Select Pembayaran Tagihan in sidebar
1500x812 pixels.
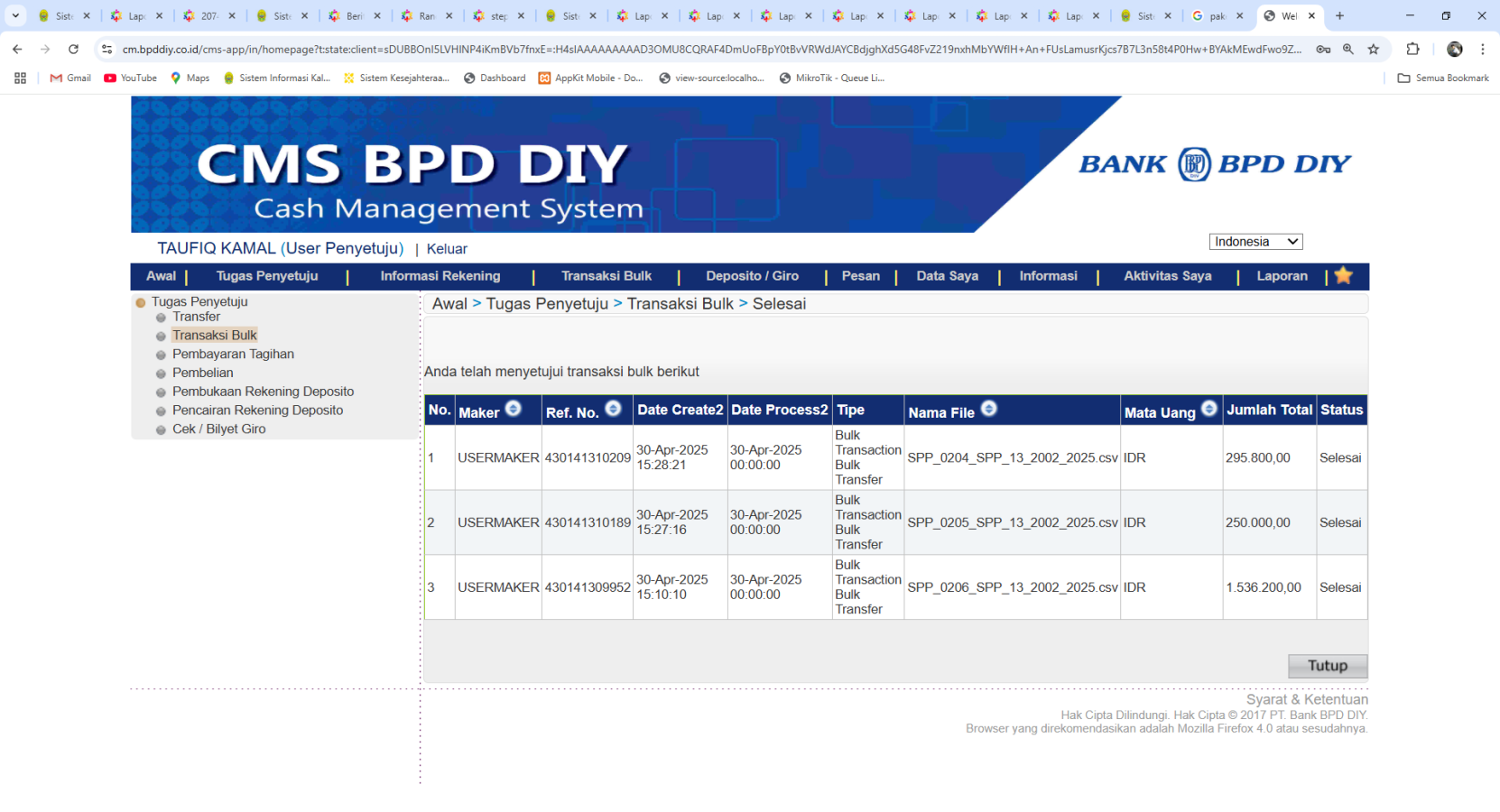pyautogui.click(x=233, y=354)
